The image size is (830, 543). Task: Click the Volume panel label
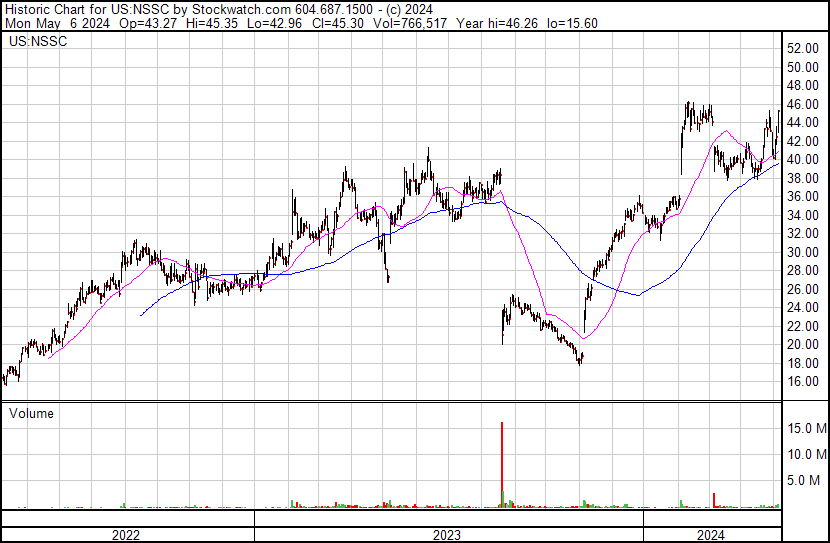point(31,413)
